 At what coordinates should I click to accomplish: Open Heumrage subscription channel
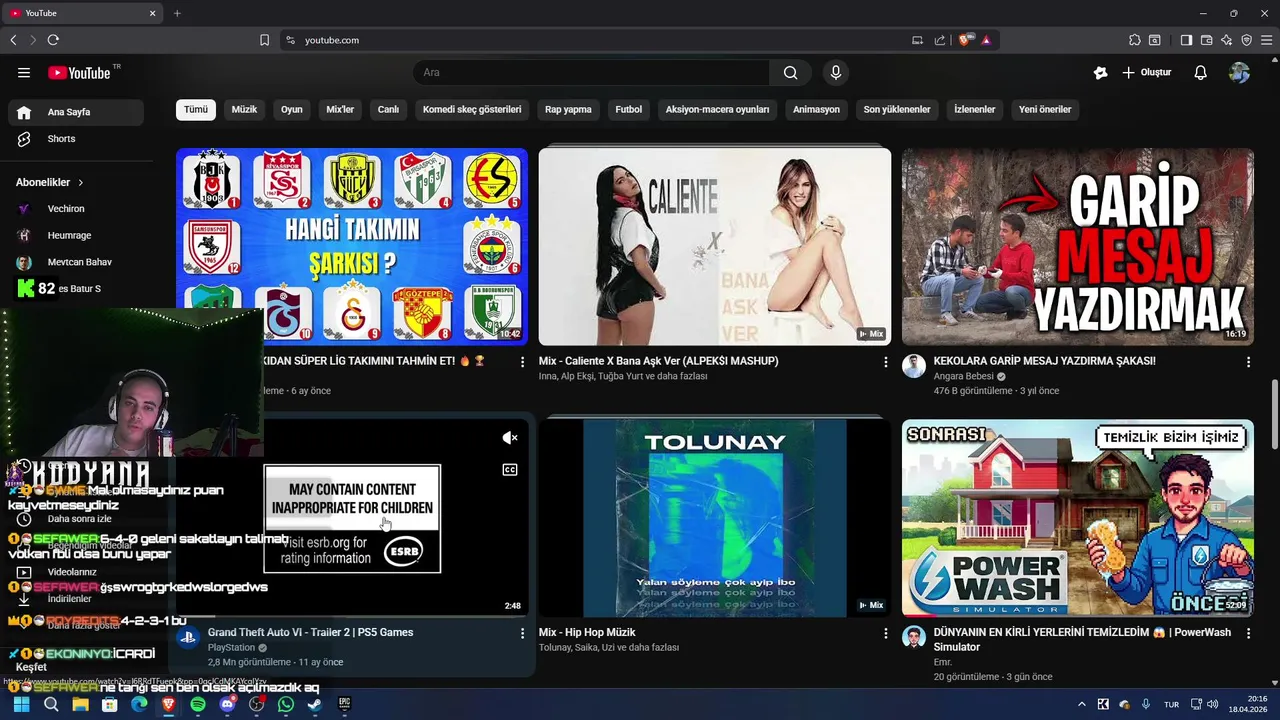(x=76, y=236)
